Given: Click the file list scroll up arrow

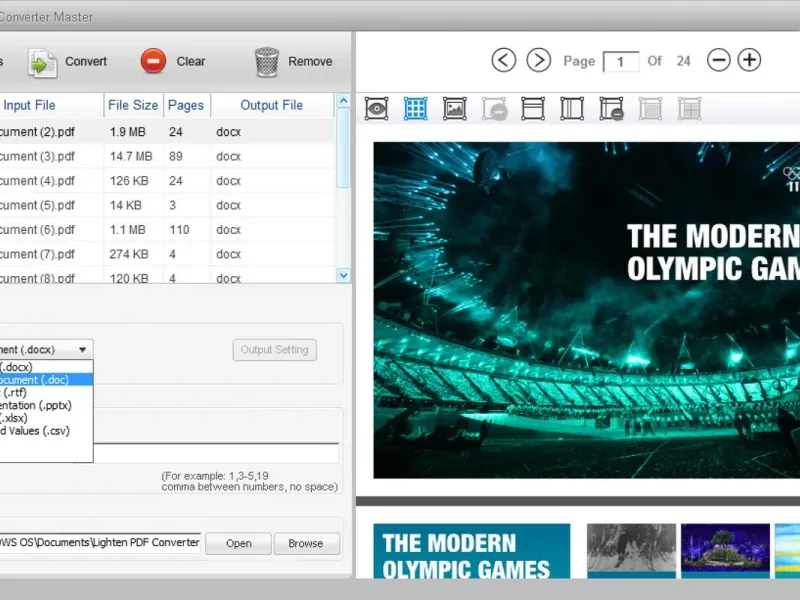Looking at the screenshot, I should coord(343,101).
